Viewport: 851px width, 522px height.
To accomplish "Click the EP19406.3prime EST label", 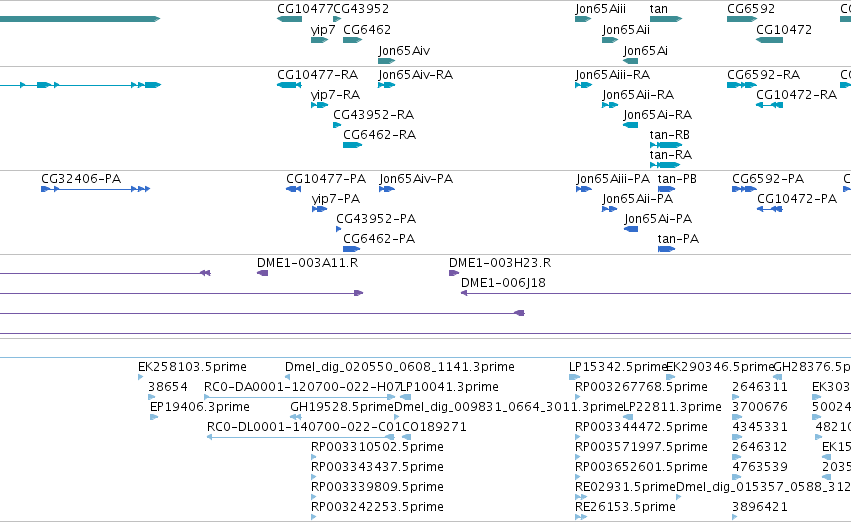I will [x=200, y=407].
